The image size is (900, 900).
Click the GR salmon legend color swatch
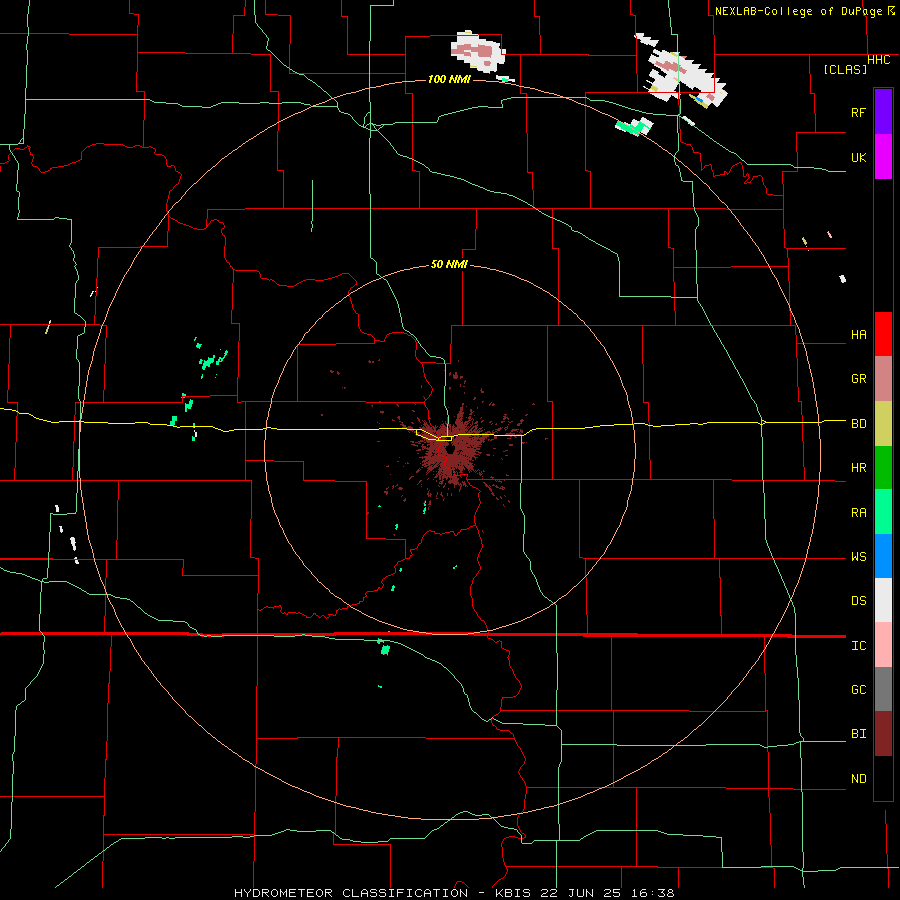883,379
